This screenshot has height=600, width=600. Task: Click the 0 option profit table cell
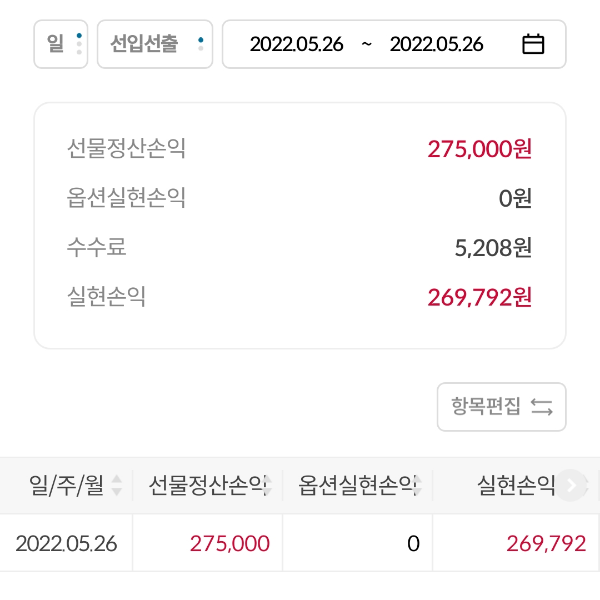tap(412, 543)
